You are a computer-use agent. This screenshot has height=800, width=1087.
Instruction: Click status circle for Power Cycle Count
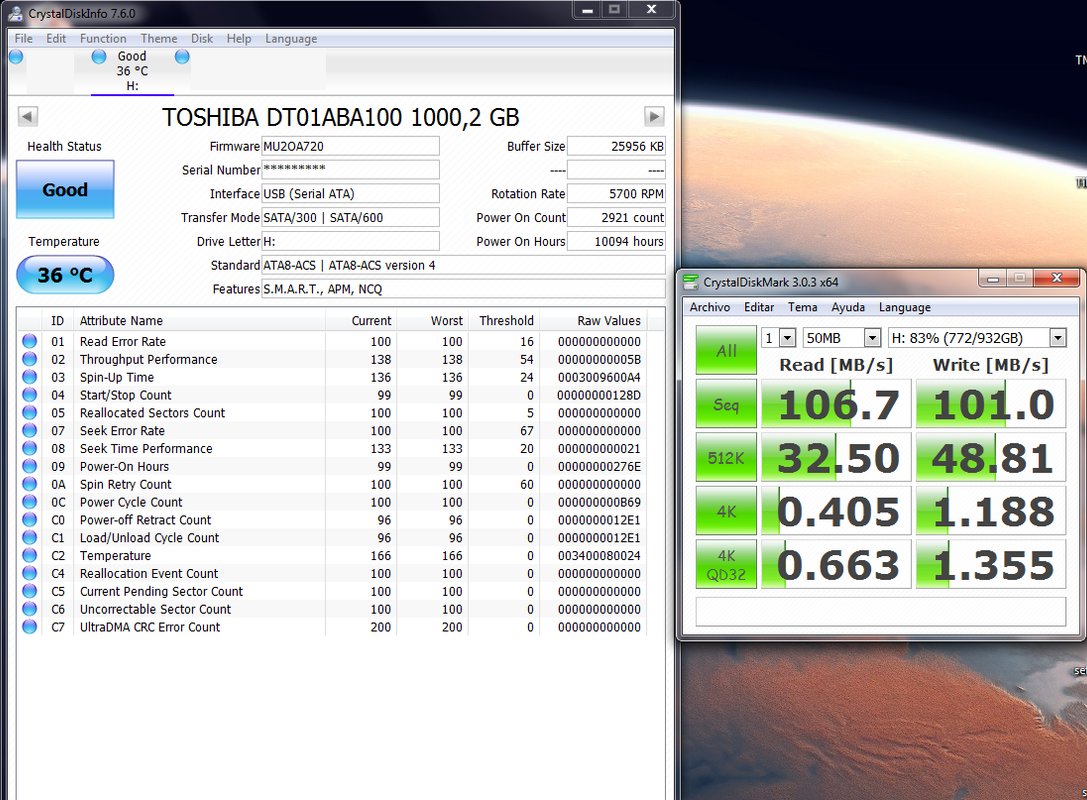(30, 502)
